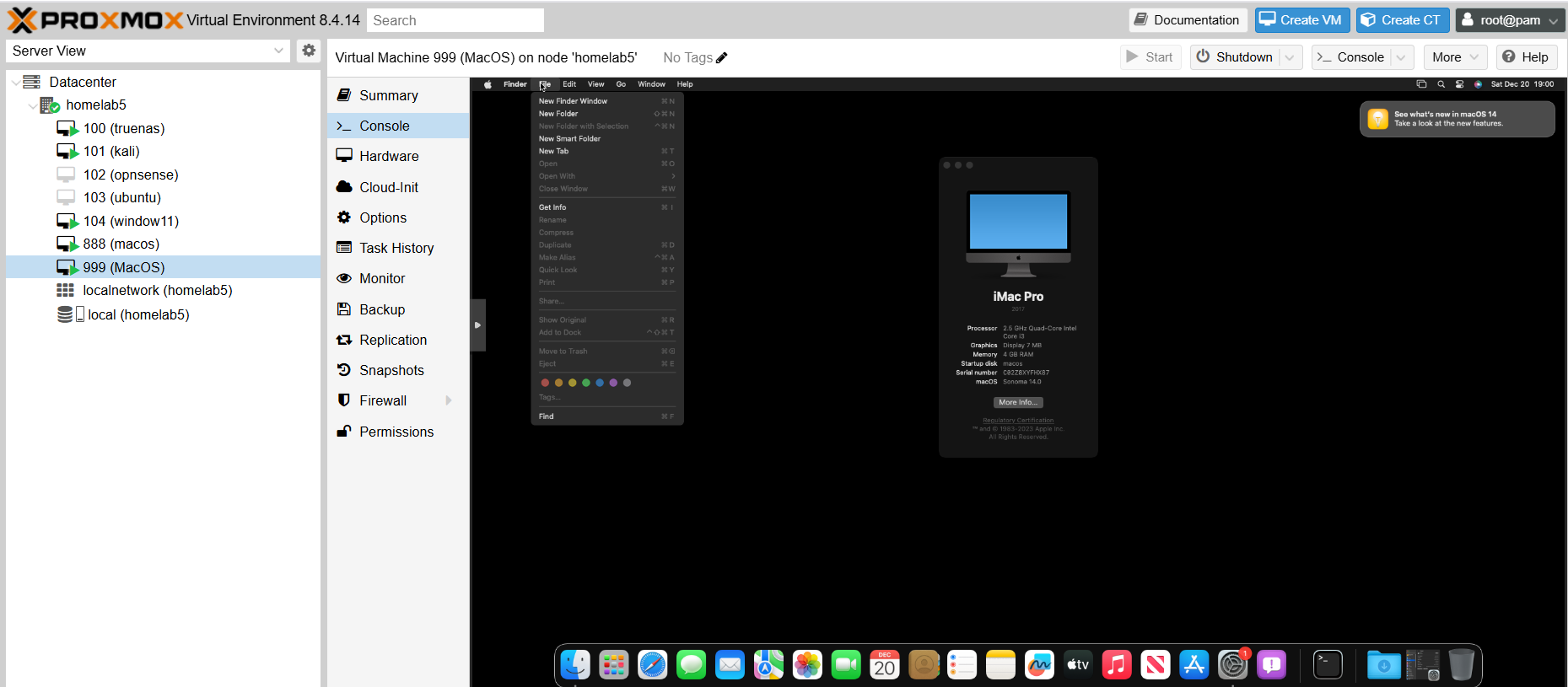
Task: Open Shutdown options dropdown arrow
Action: coord(1290,57)
